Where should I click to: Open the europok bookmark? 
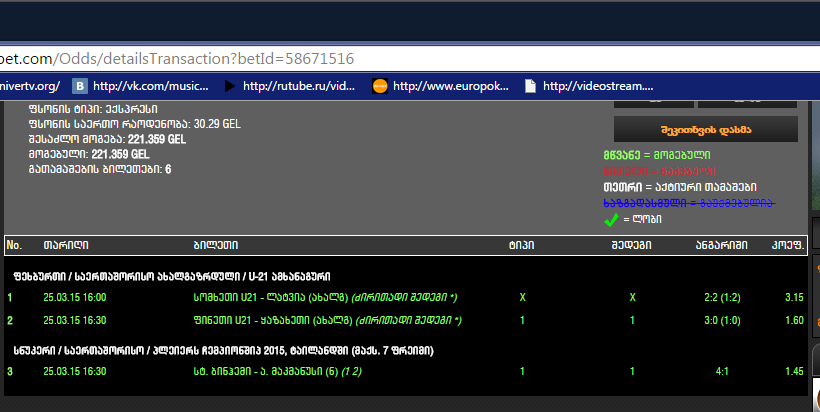[451, 86]
